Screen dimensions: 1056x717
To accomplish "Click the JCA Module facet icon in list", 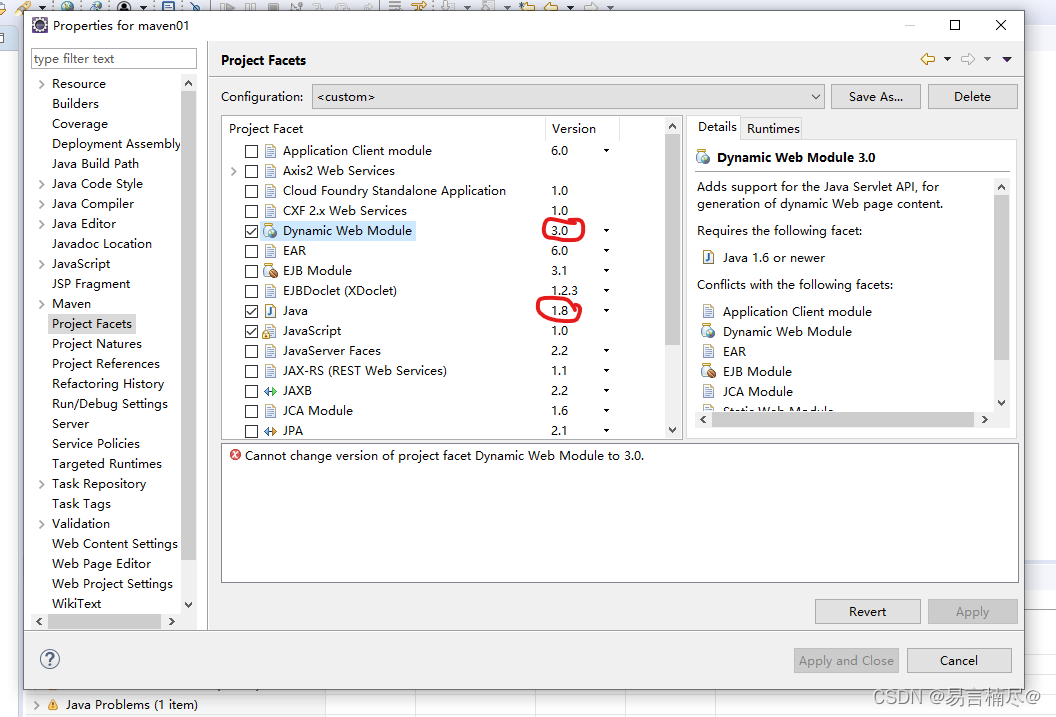I will [270, 411].
